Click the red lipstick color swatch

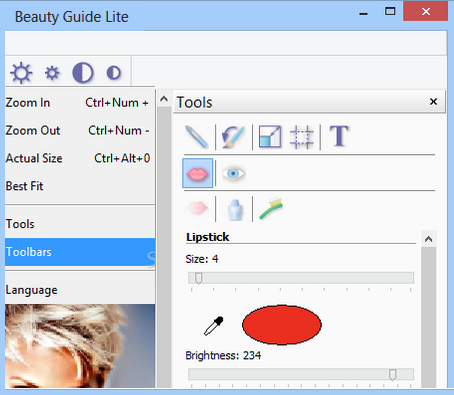[282, 325]
